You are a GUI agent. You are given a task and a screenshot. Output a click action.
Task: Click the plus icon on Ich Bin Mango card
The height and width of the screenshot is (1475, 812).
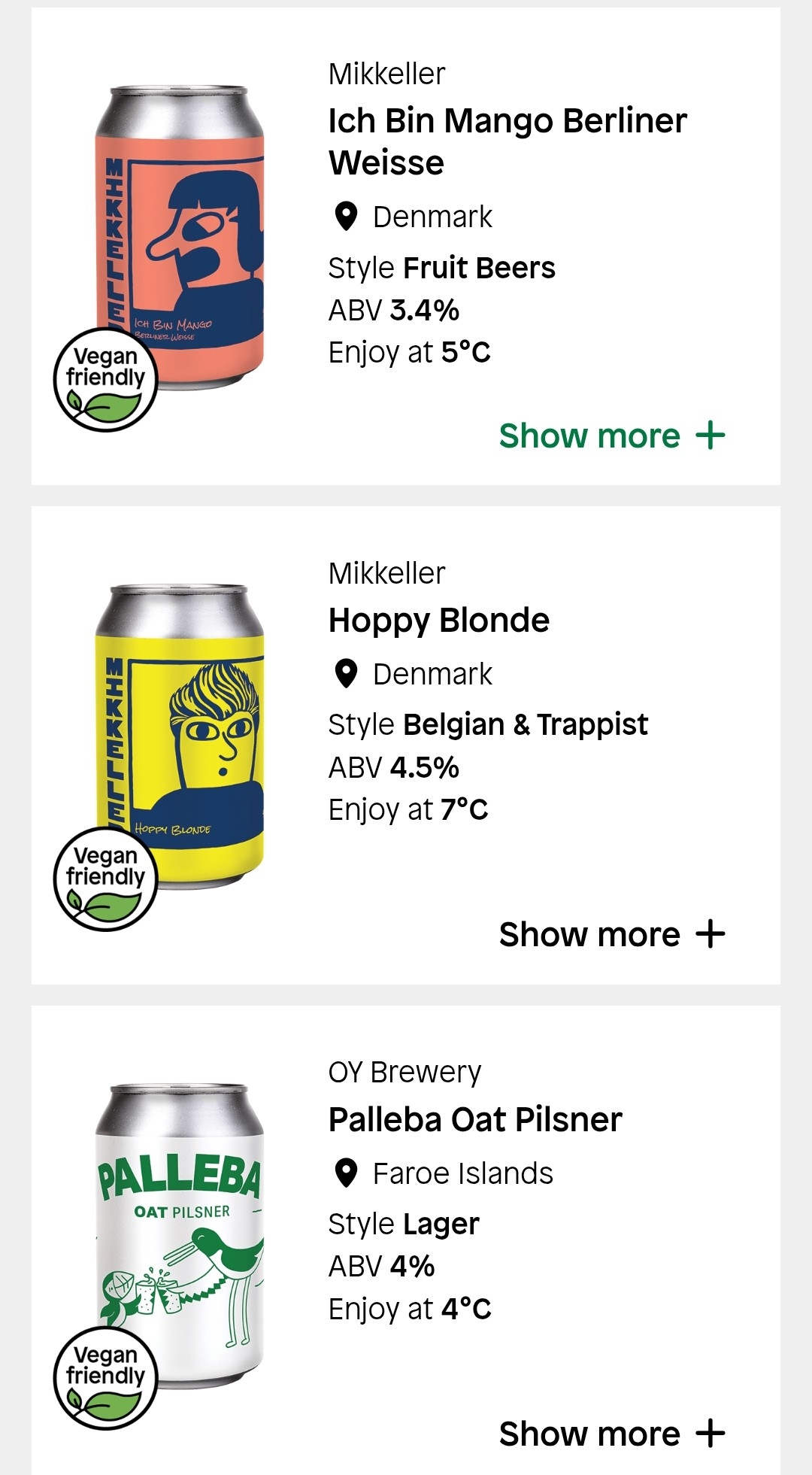(710, 436)
